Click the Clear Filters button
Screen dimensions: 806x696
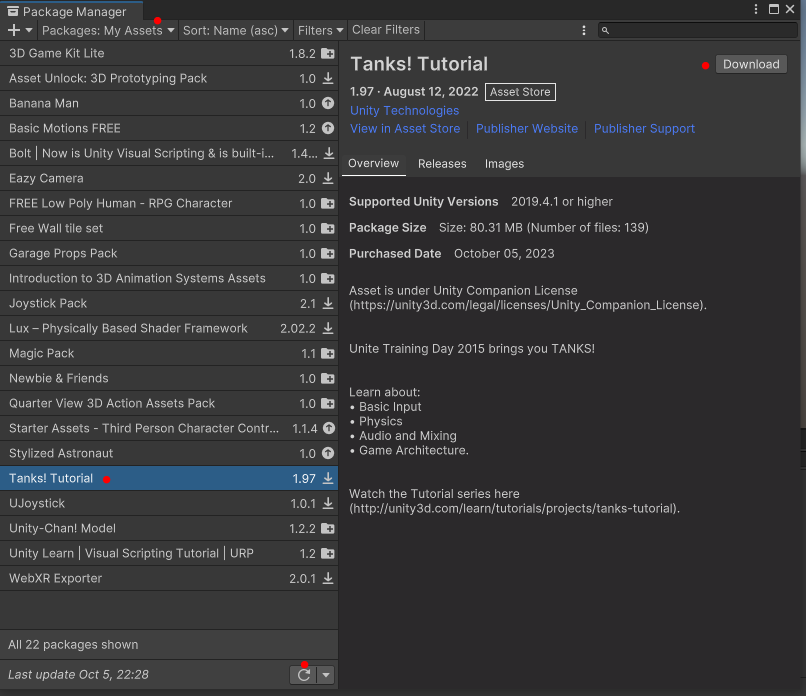[x=386, y=30]
